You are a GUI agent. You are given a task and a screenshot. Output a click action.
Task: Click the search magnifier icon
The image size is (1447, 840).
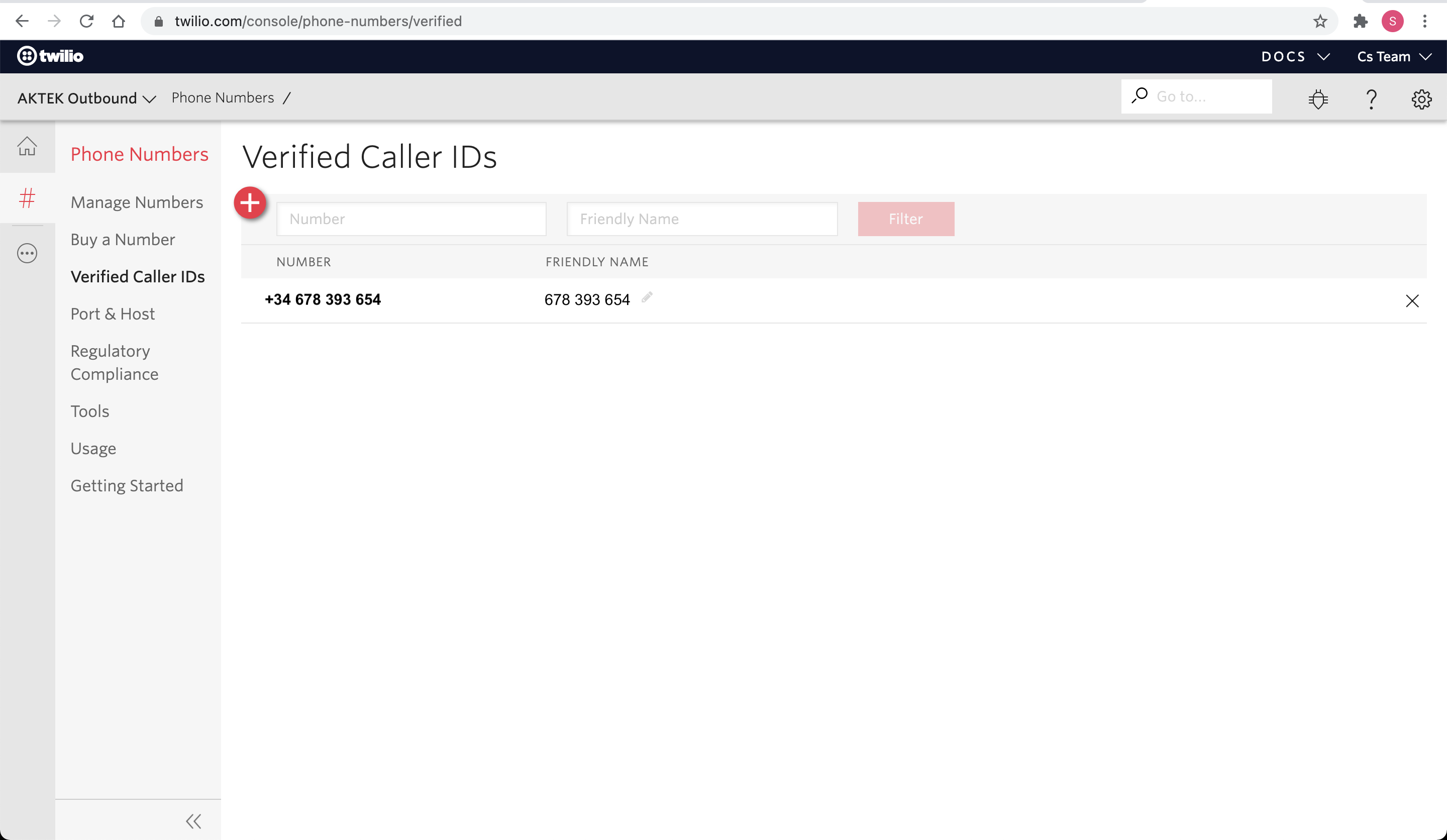(1140, 95)
